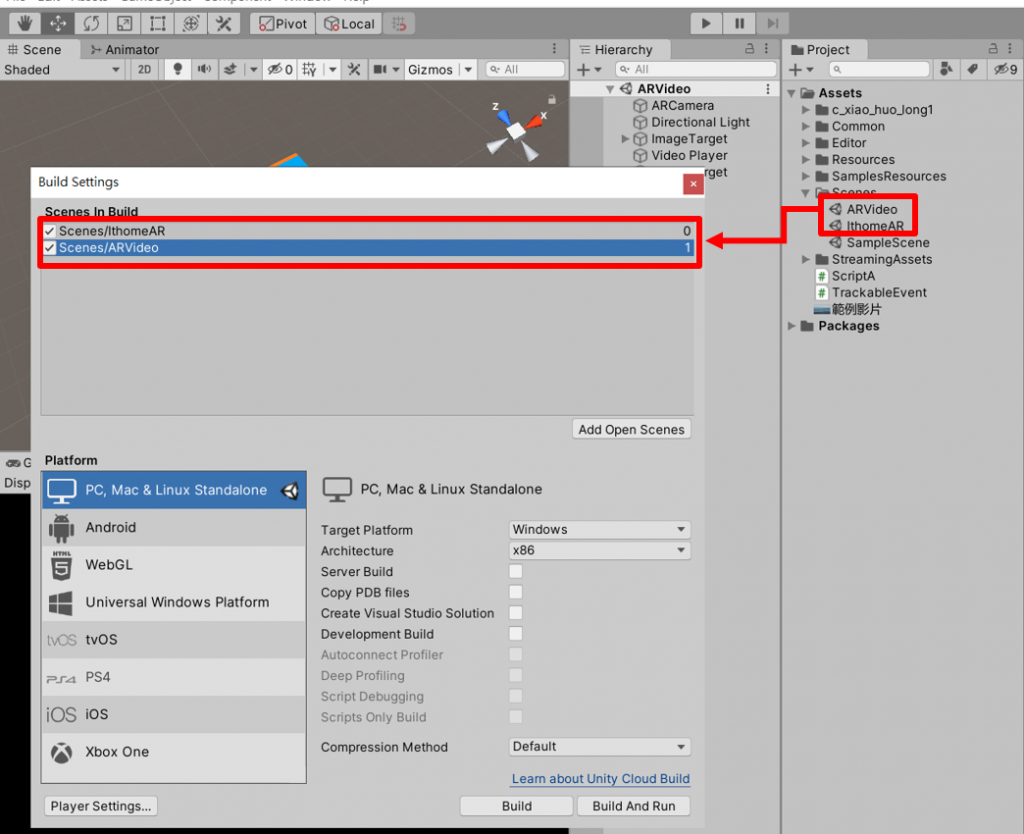Image resolution: width=1024 pixels, height=834 pixels.
Task: Click the Scene view search field
Action: coord(525,69)
